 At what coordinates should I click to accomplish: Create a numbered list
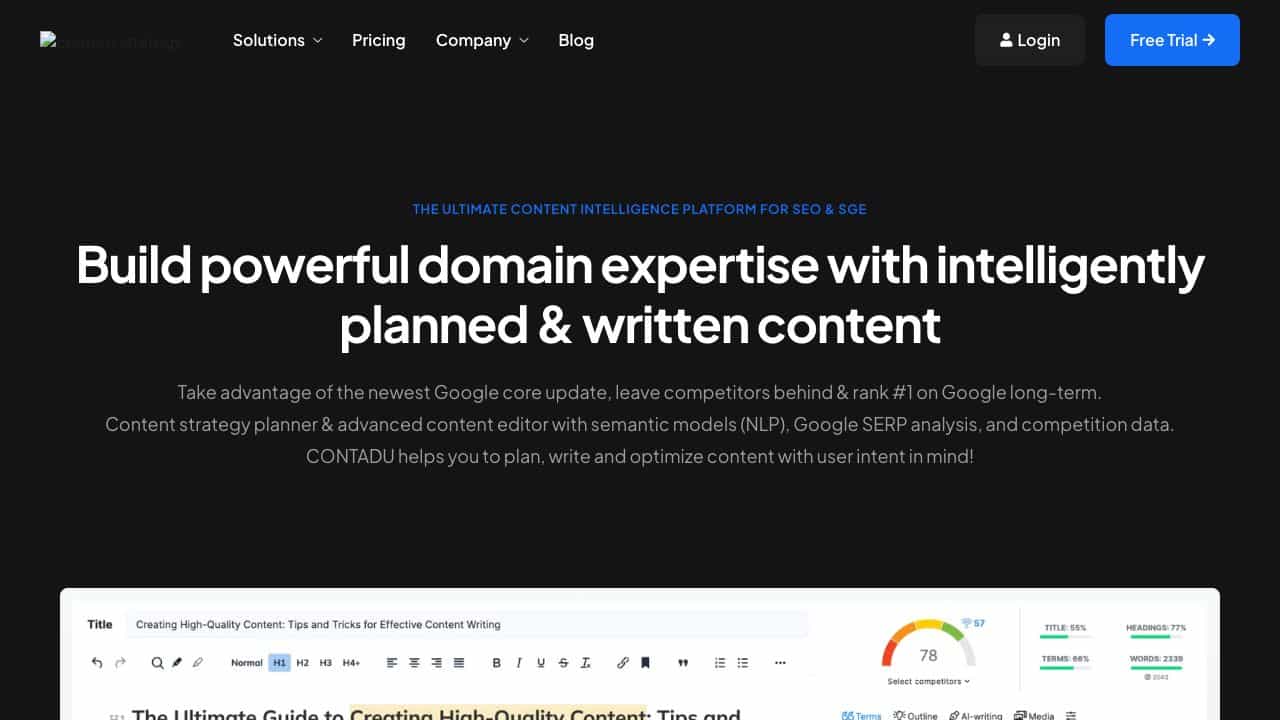(720, 662)
